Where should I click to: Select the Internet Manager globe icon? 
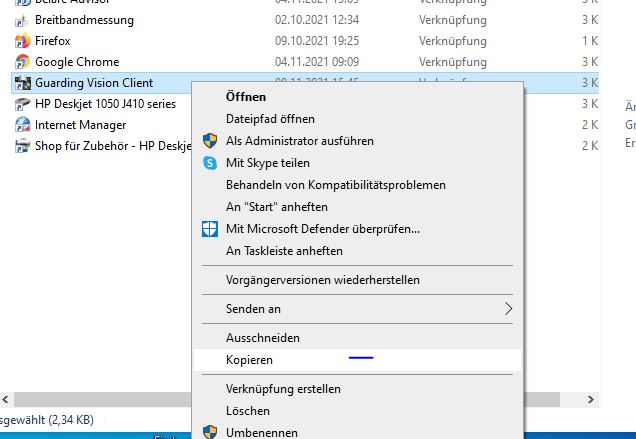[x=22, y=125]
